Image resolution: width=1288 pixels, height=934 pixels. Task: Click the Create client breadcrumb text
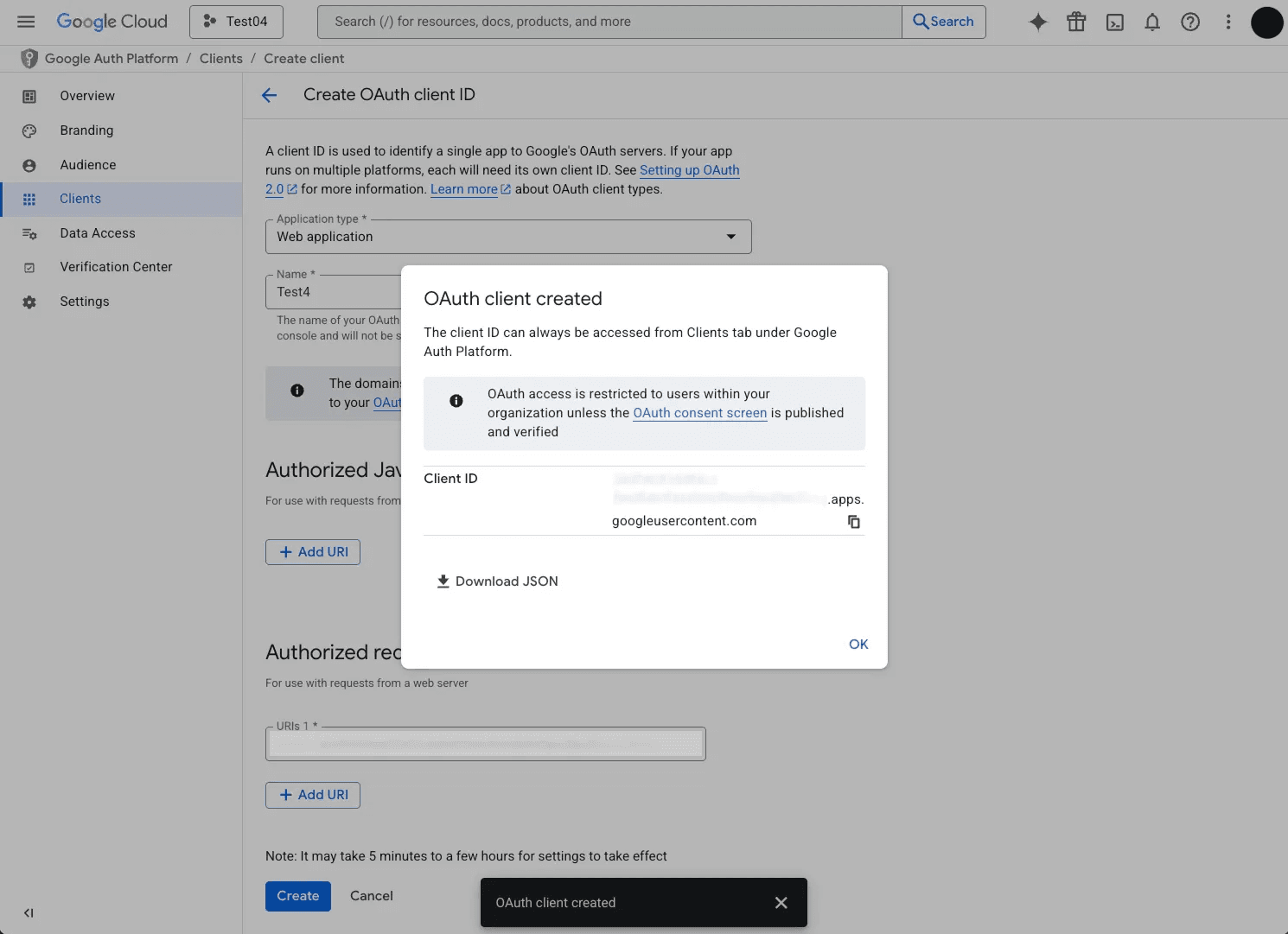(304, 58)
